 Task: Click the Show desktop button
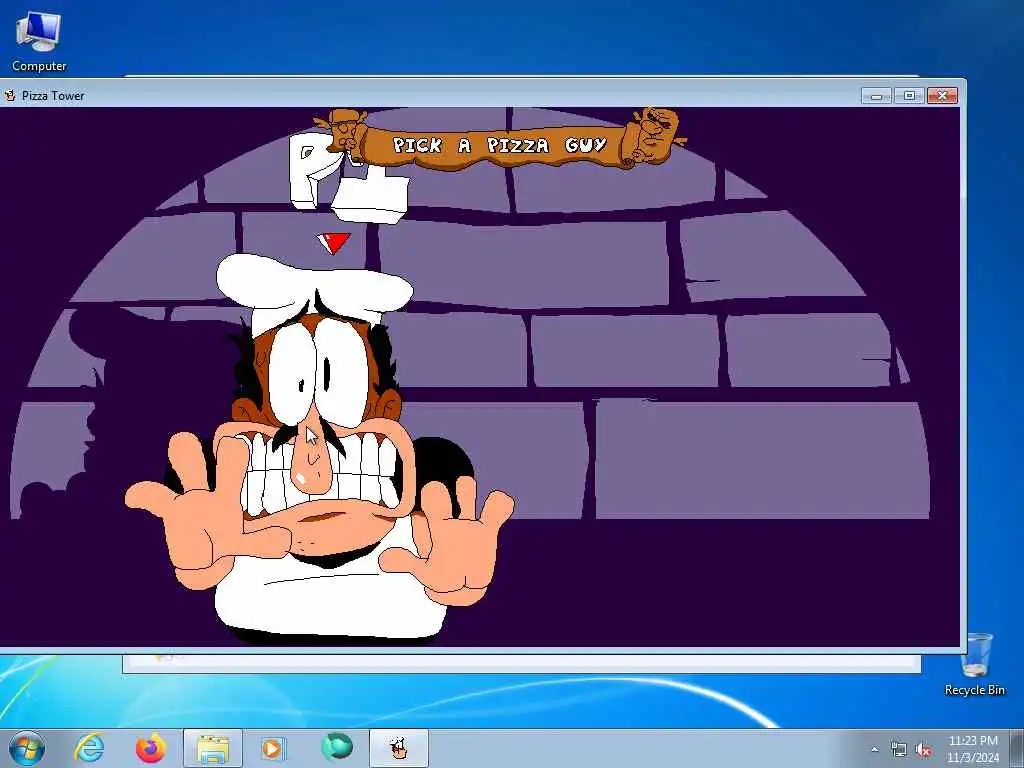[1017, 748]
